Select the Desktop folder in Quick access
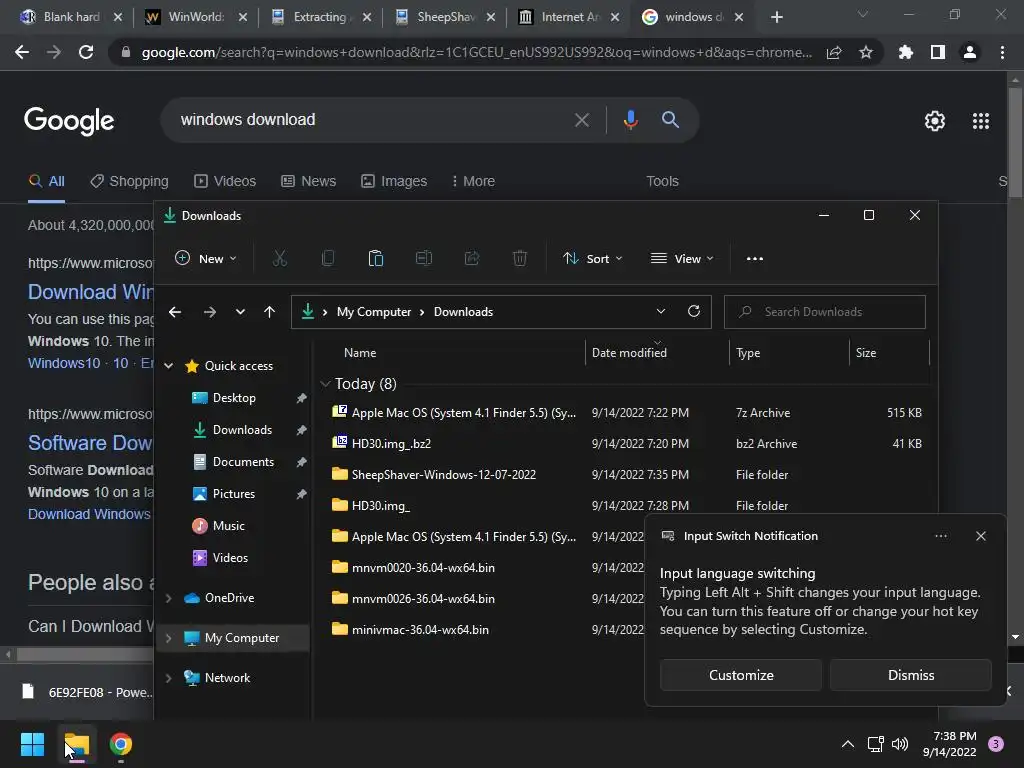This screenshot has height=768, width=1024. coord(234,398)
